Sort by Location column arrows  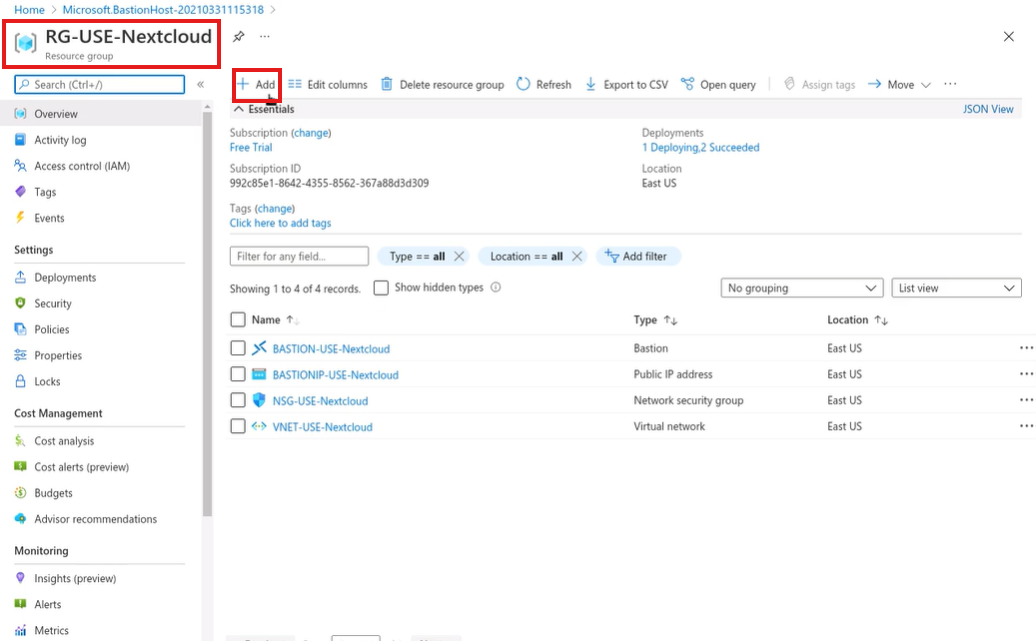coord(881,320)
